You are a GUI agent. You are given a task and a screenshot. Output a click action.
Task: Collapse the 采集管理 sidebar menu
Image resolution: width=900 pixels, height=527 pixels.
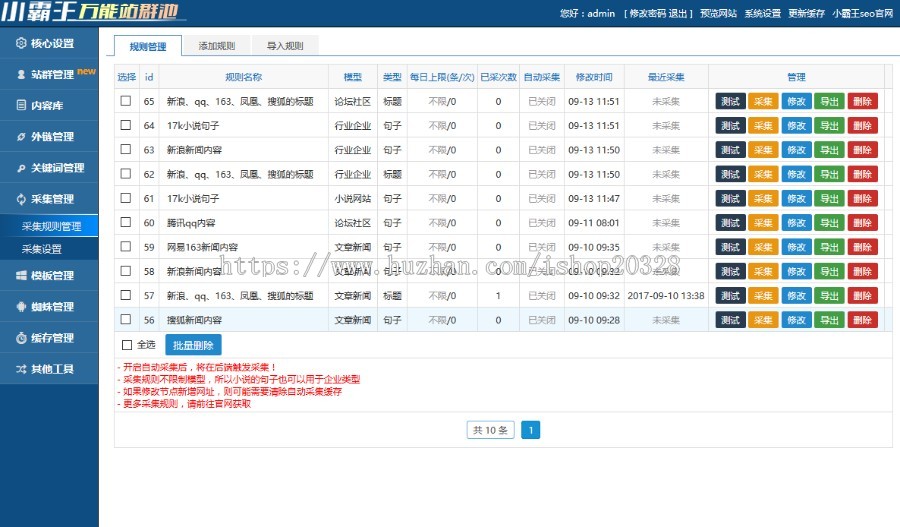coord(49,199)
